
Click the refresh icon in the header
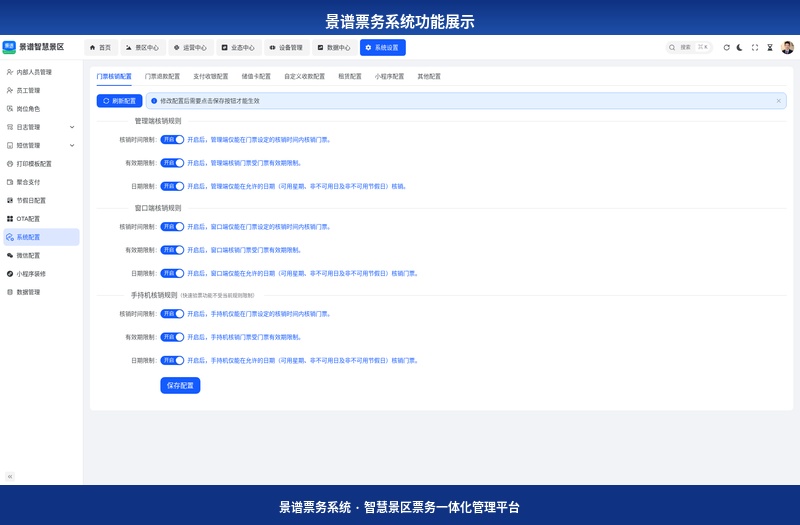click(726, 47)
